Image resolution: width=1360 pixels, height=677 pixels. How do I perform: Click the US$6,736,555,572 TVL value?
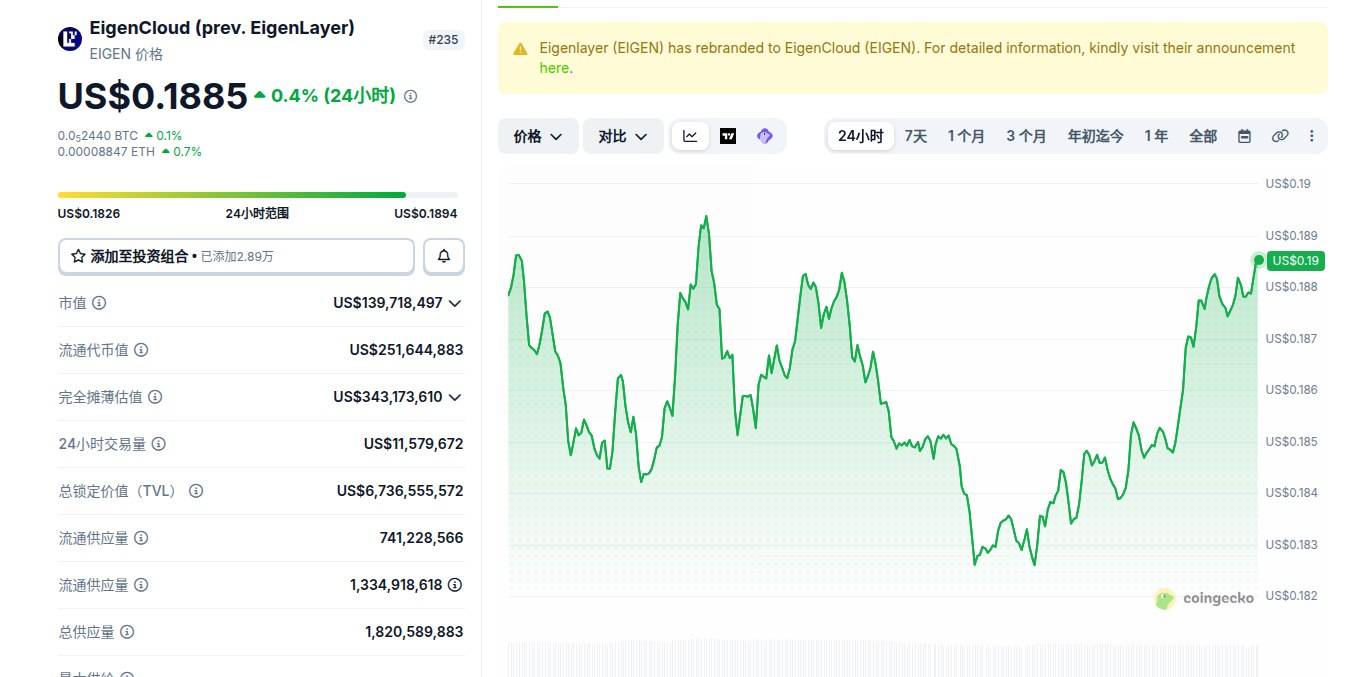(400, 491)
